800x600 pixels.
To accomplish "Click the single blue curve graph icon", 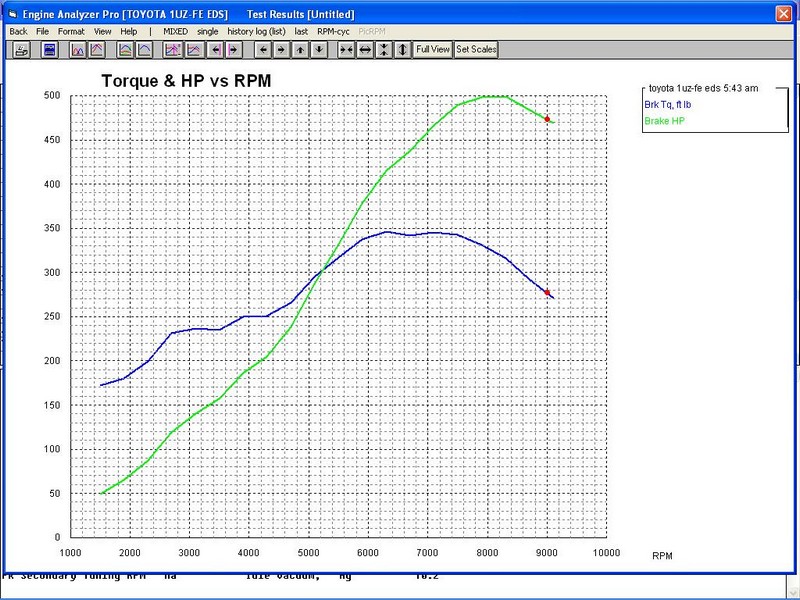I will (144, 49).
